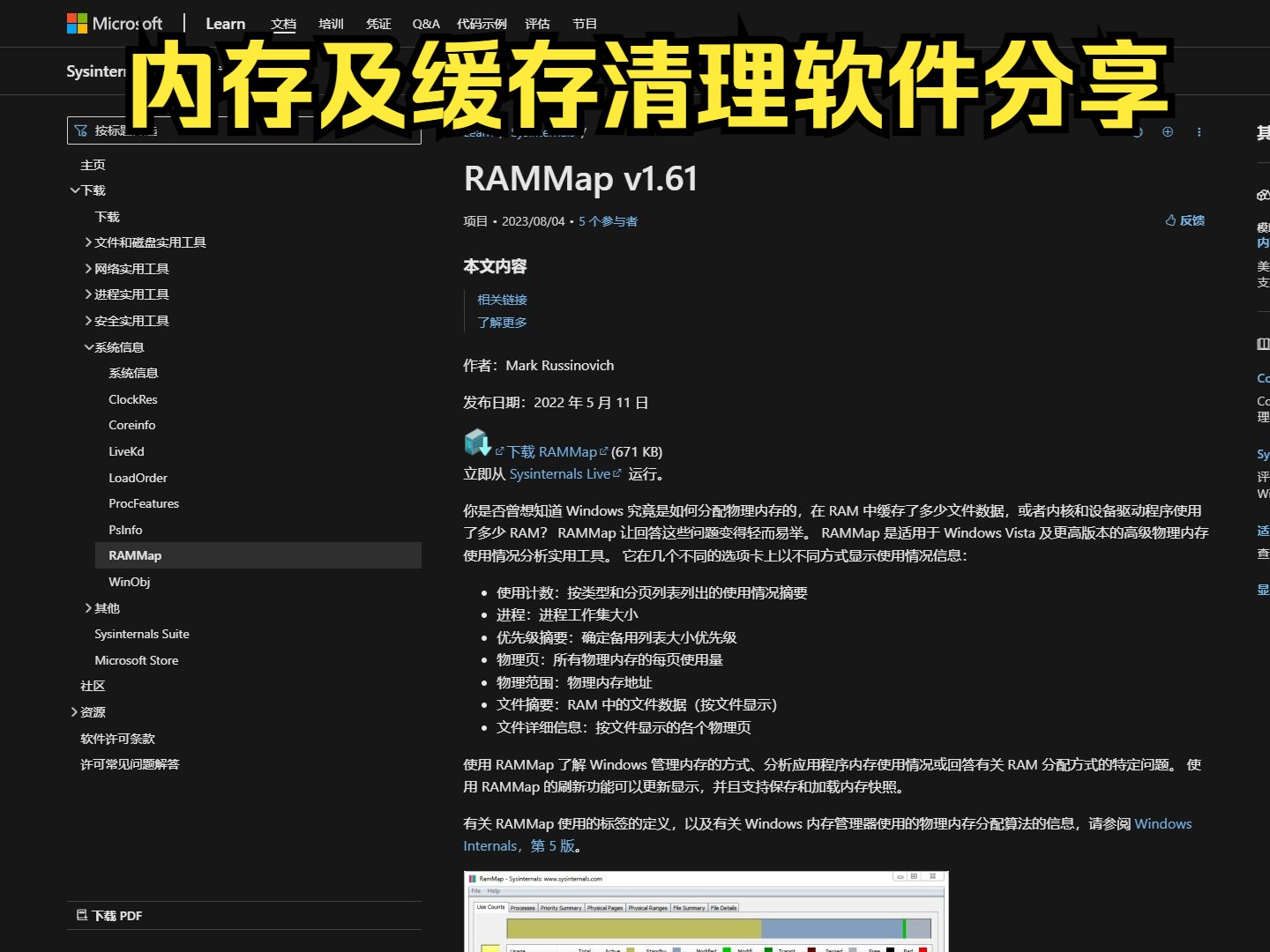Screen dimensions: 1270x952
Task: Open the 凭证 menu item
Action: [378, 24]
